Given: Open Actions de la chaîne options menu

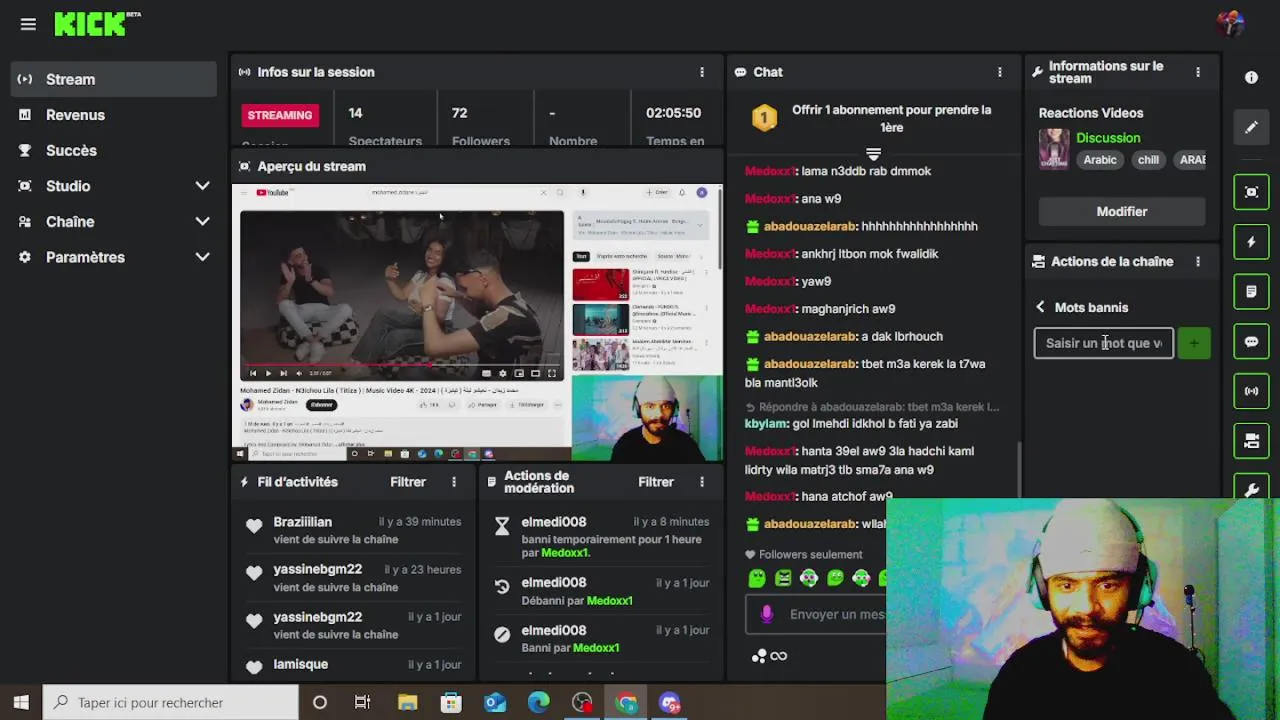Looking at the screenshot, I should click(x=1198, y=262).
